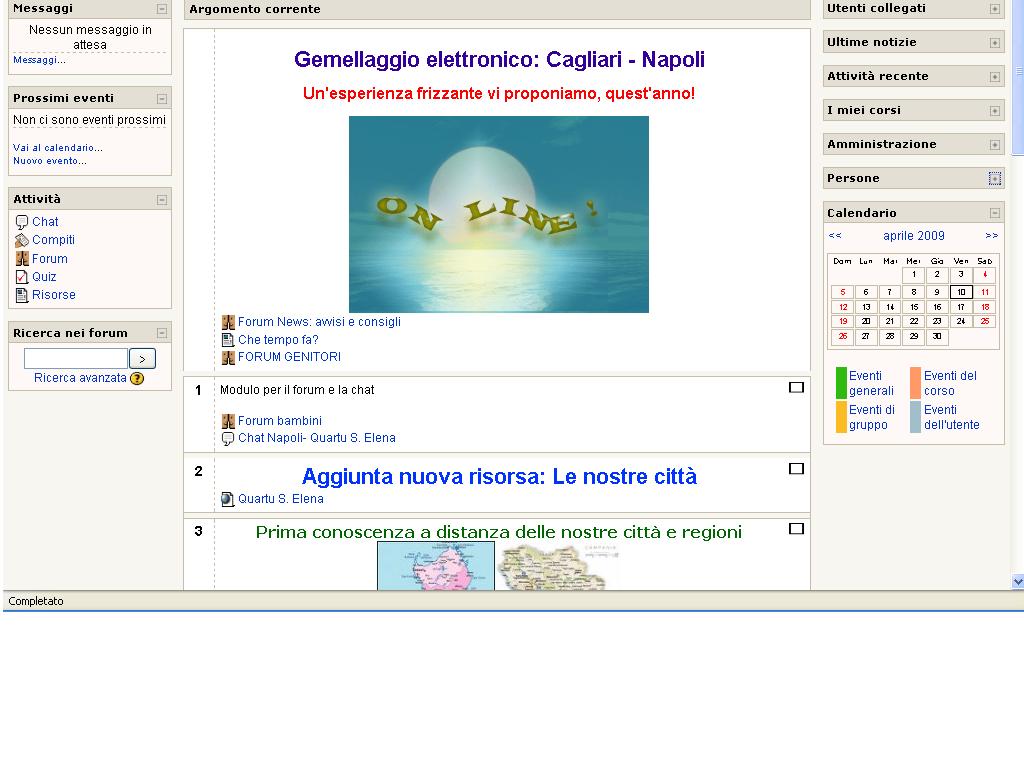Expand the Amministrazione block
Screen dimensions: 1024x768
coord(995,145)
